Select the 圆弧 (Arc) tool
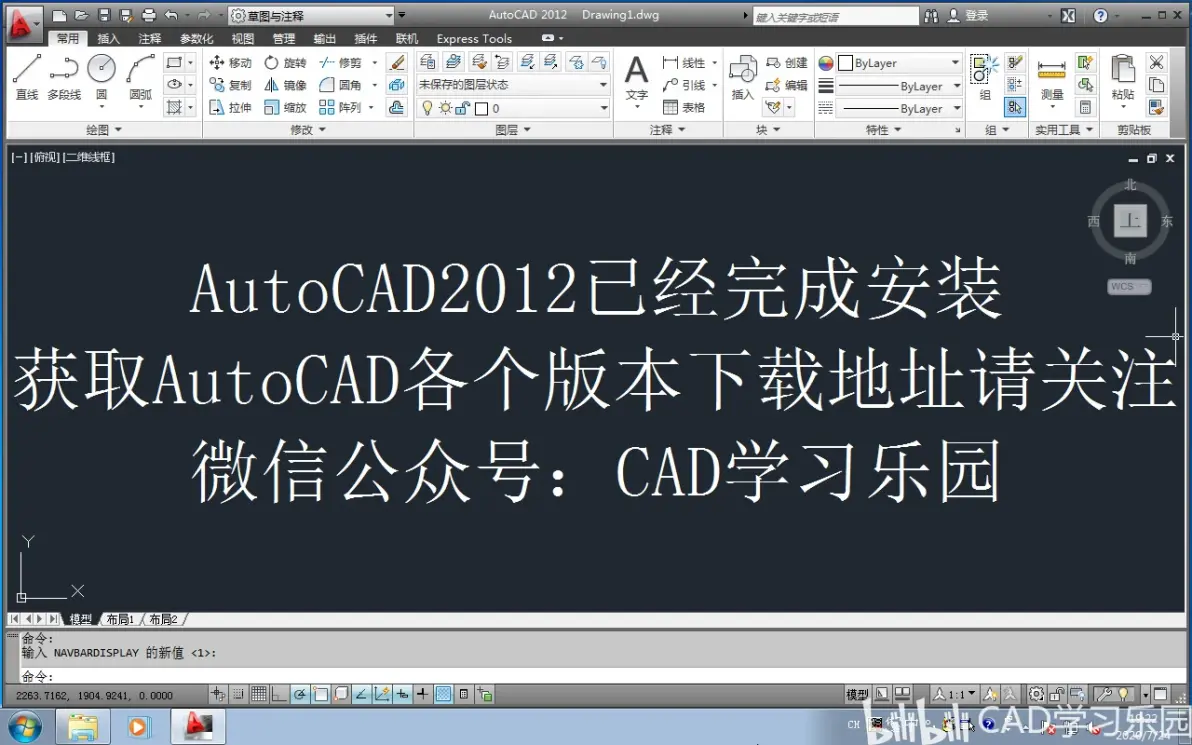Viewport: 1192px width, 745px height. pos(141,77)
